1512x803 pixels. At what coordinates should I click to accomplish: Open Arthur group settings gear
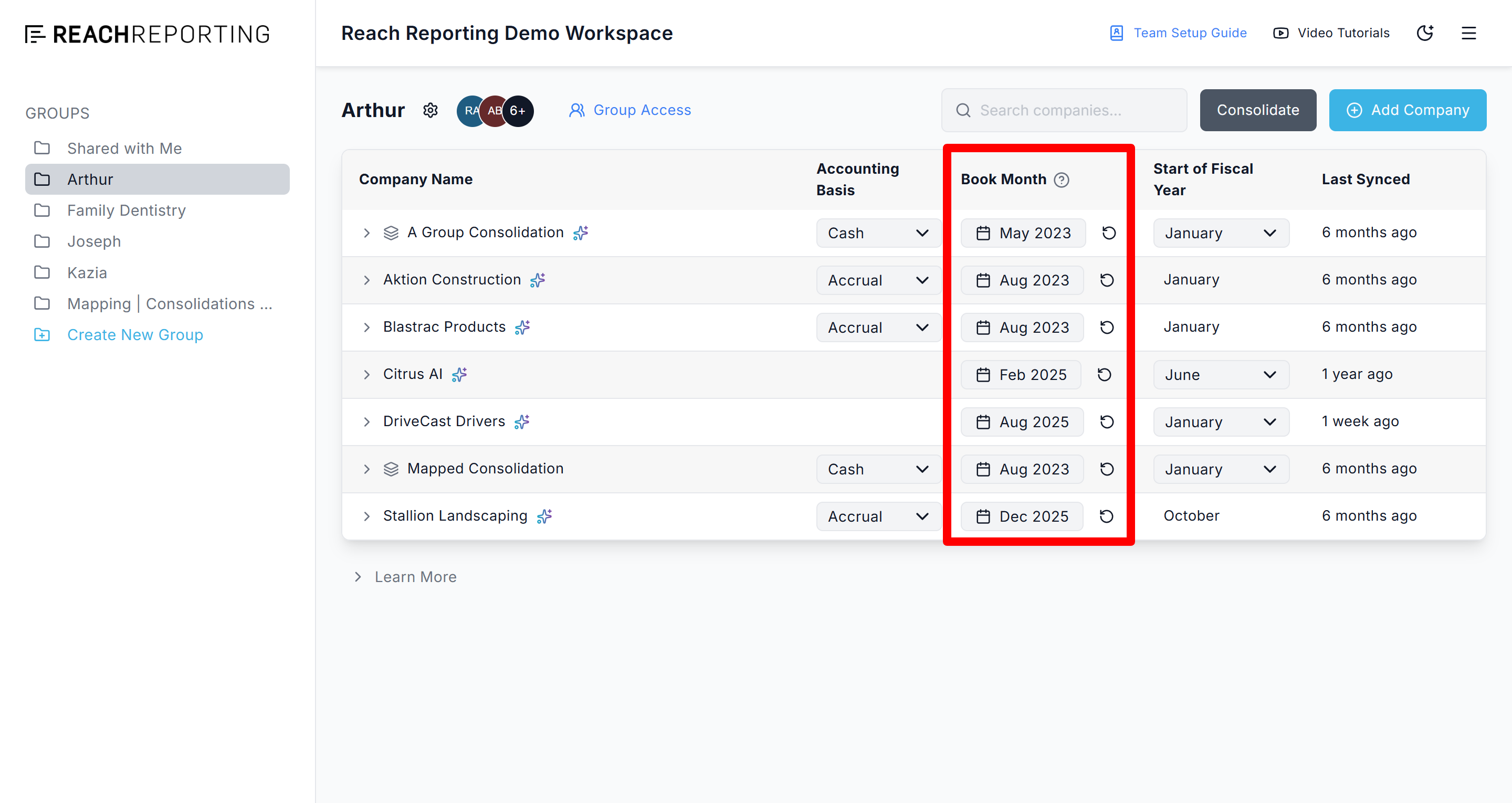(x=430, y=110)
